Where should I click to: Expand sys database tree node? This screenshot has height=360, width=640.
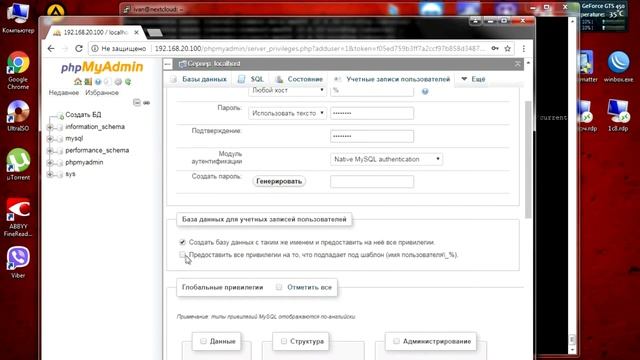(x=50, y=174)
